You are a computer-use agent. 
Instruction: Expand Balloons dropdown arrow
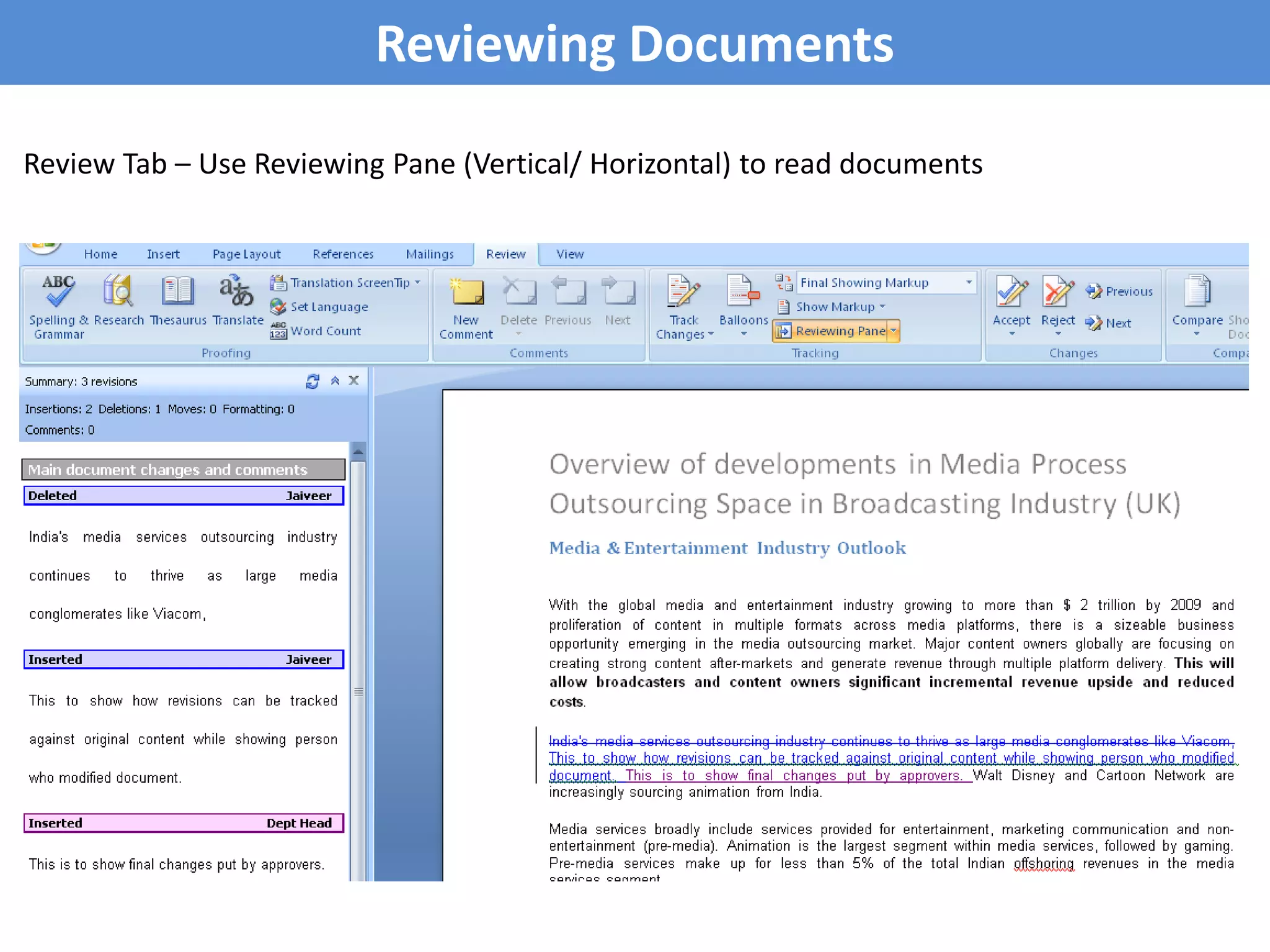[744, 334]
